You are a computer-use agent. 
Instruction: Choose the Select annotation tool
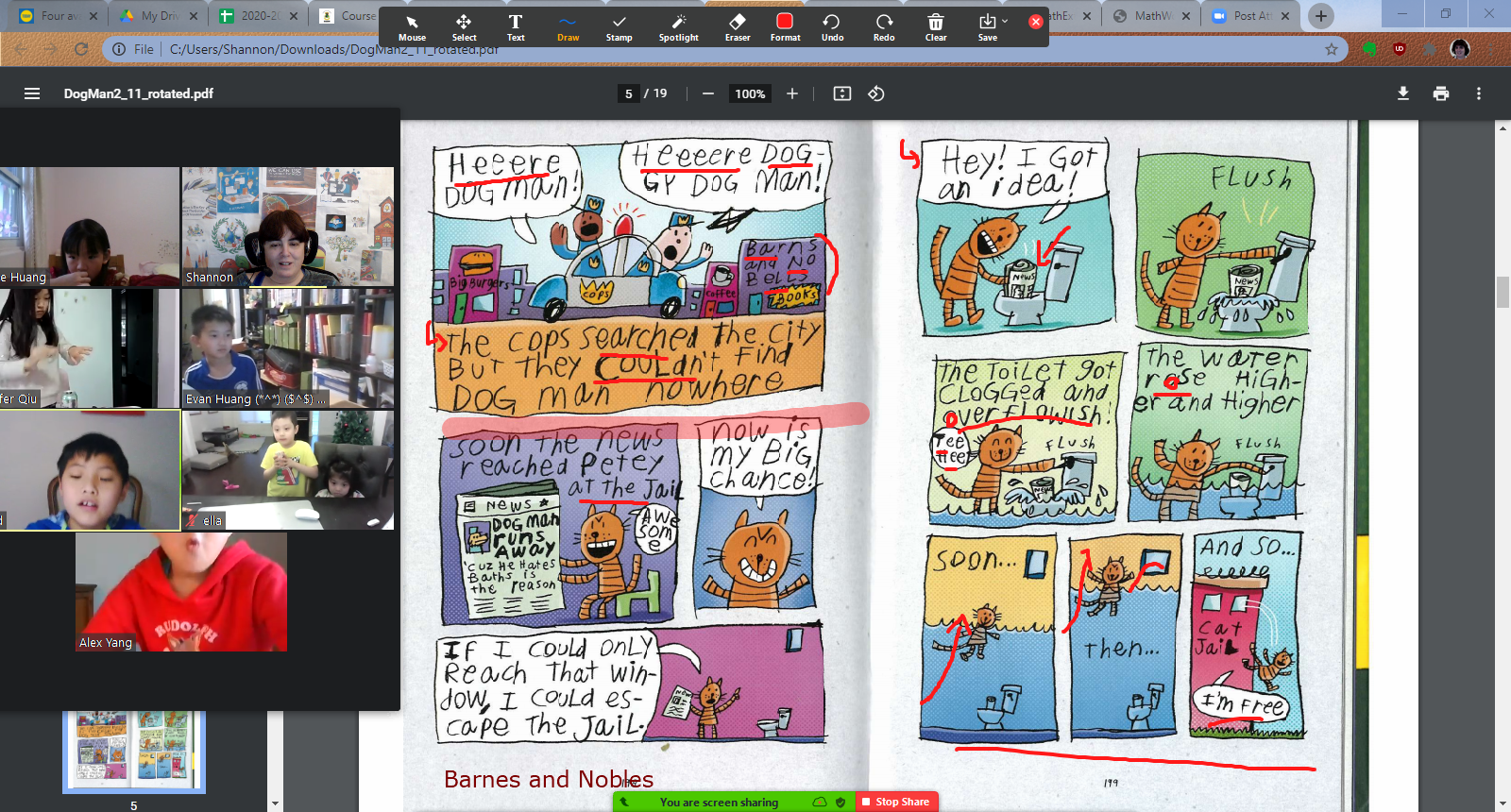[x=464, y=27]
